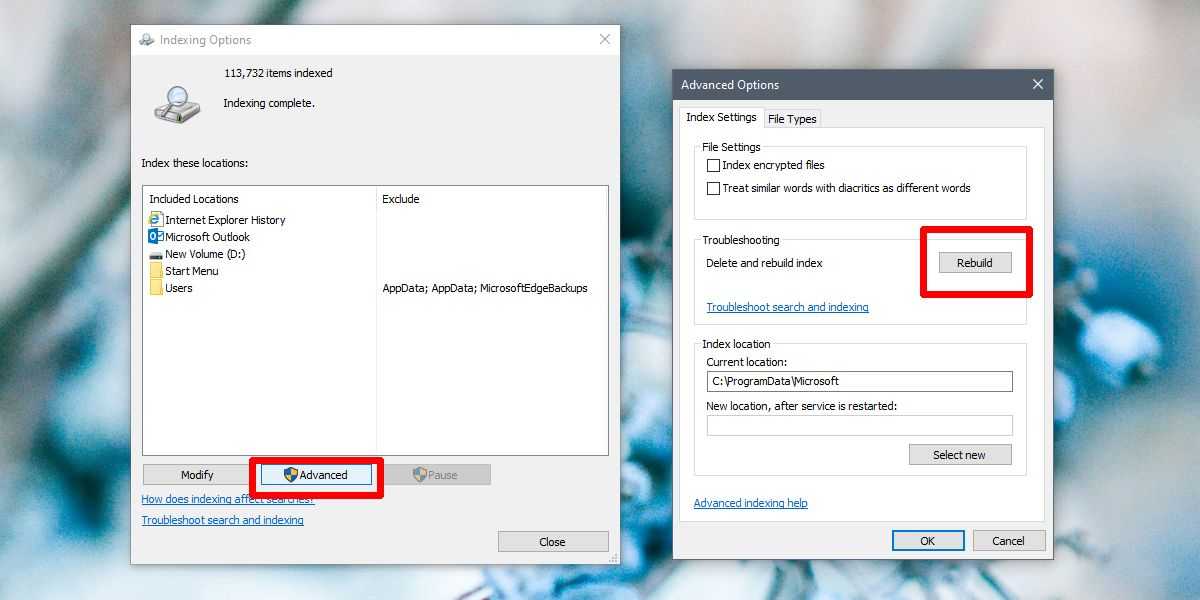This screenshot has height=600, width=1200.
Task: Toggle Treat similar words with diacritics checkbox
Action: click(x=713, y=188)
